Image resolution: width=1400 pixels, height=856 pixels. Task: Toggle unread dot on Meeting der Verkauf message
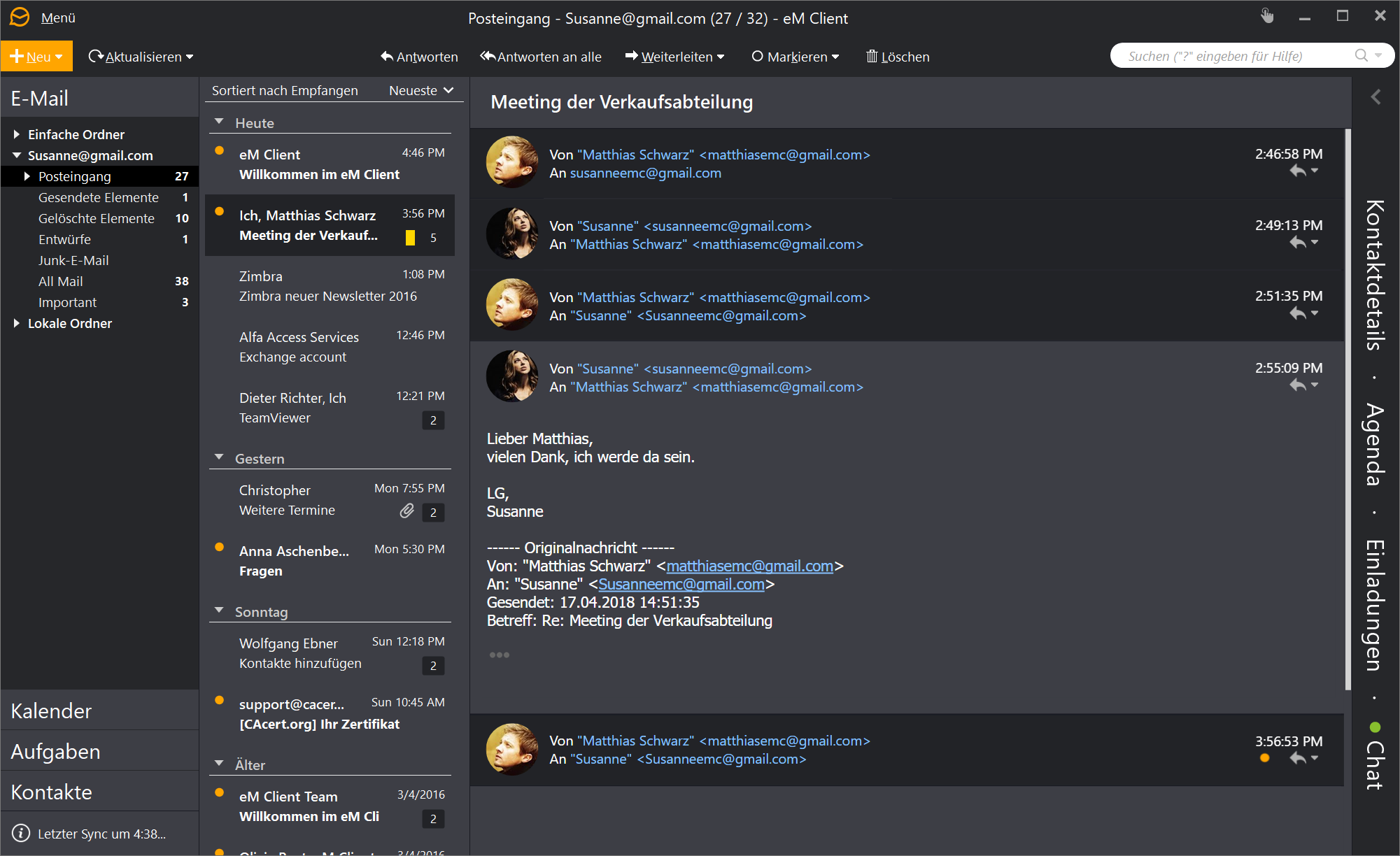219,211
